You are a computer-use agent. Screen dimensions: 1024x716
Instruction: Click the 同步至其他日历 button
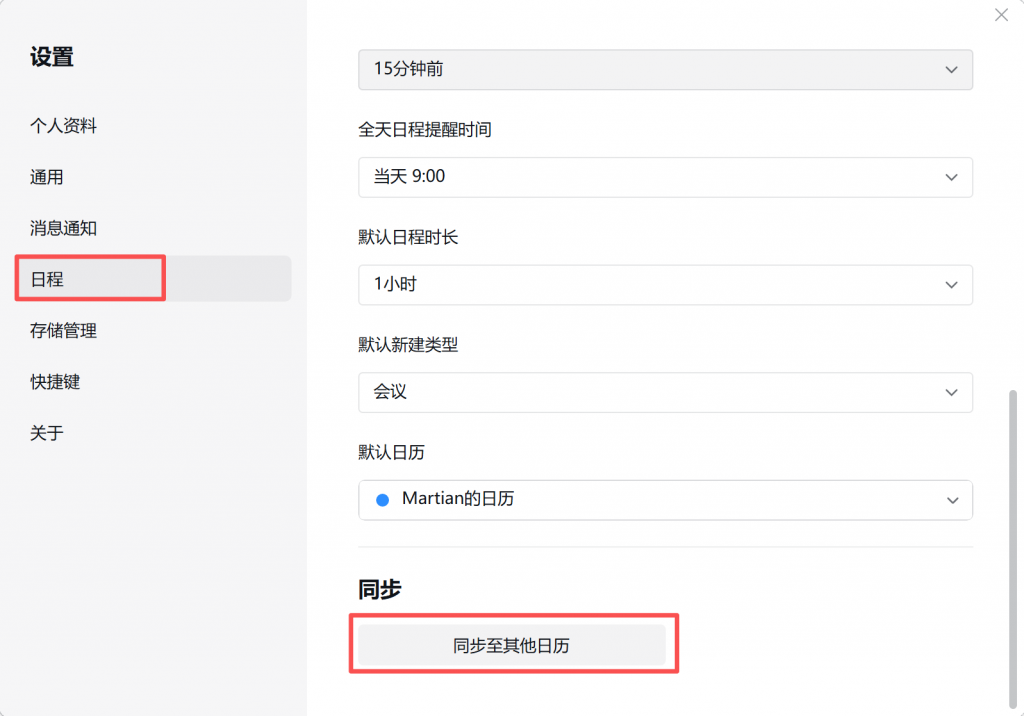512,645
